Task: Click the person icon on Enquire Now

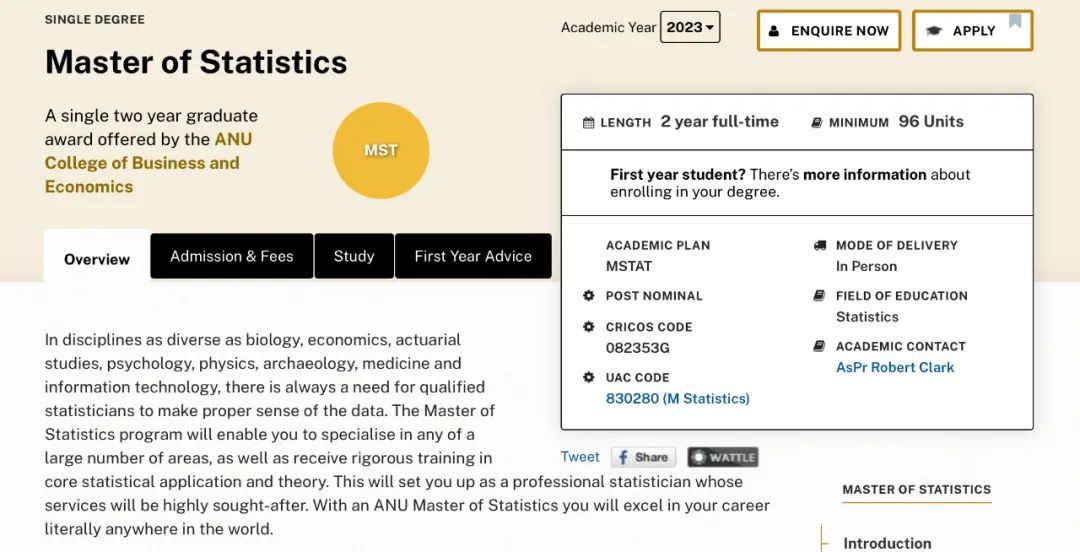Action: pos(773,31)
